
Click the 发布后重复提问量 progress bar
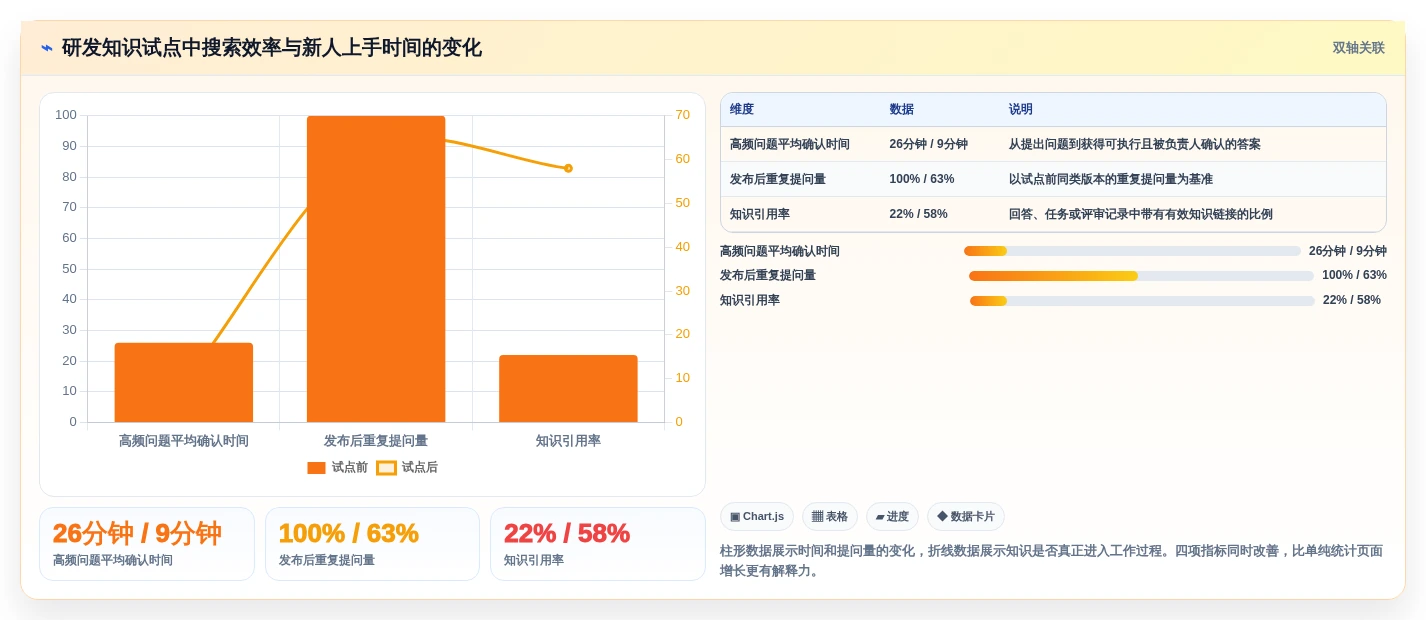coord(1141,275)
